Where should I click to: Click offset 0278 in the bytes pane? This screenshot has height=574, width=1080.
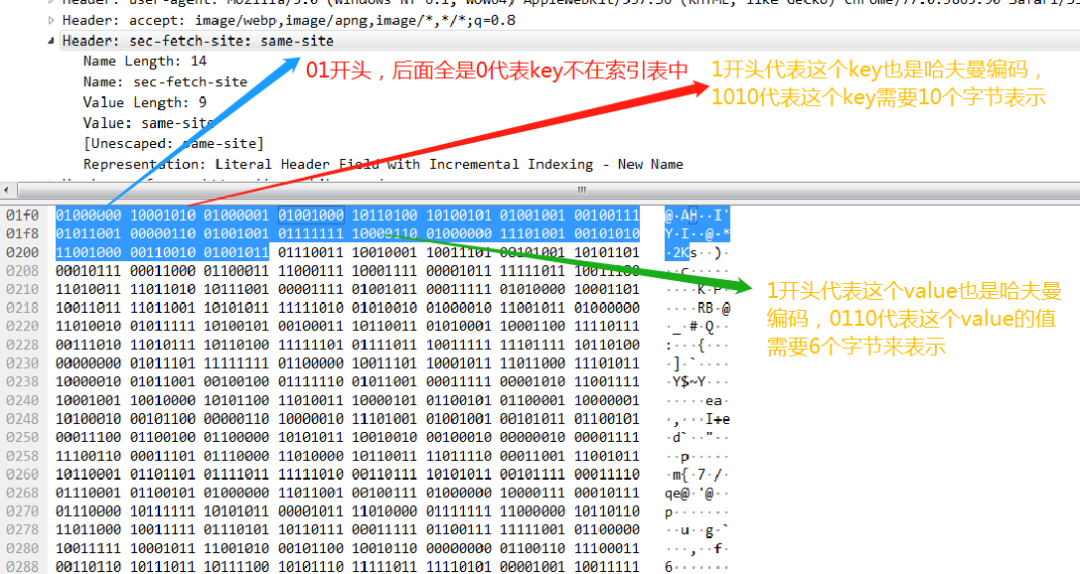click(x=22, y=531)
